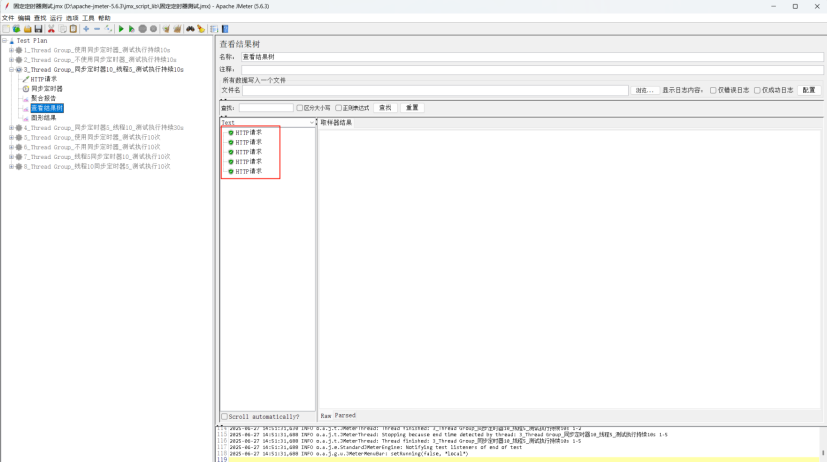Click the green Start test toolbar icon

[x=121, y=29]
